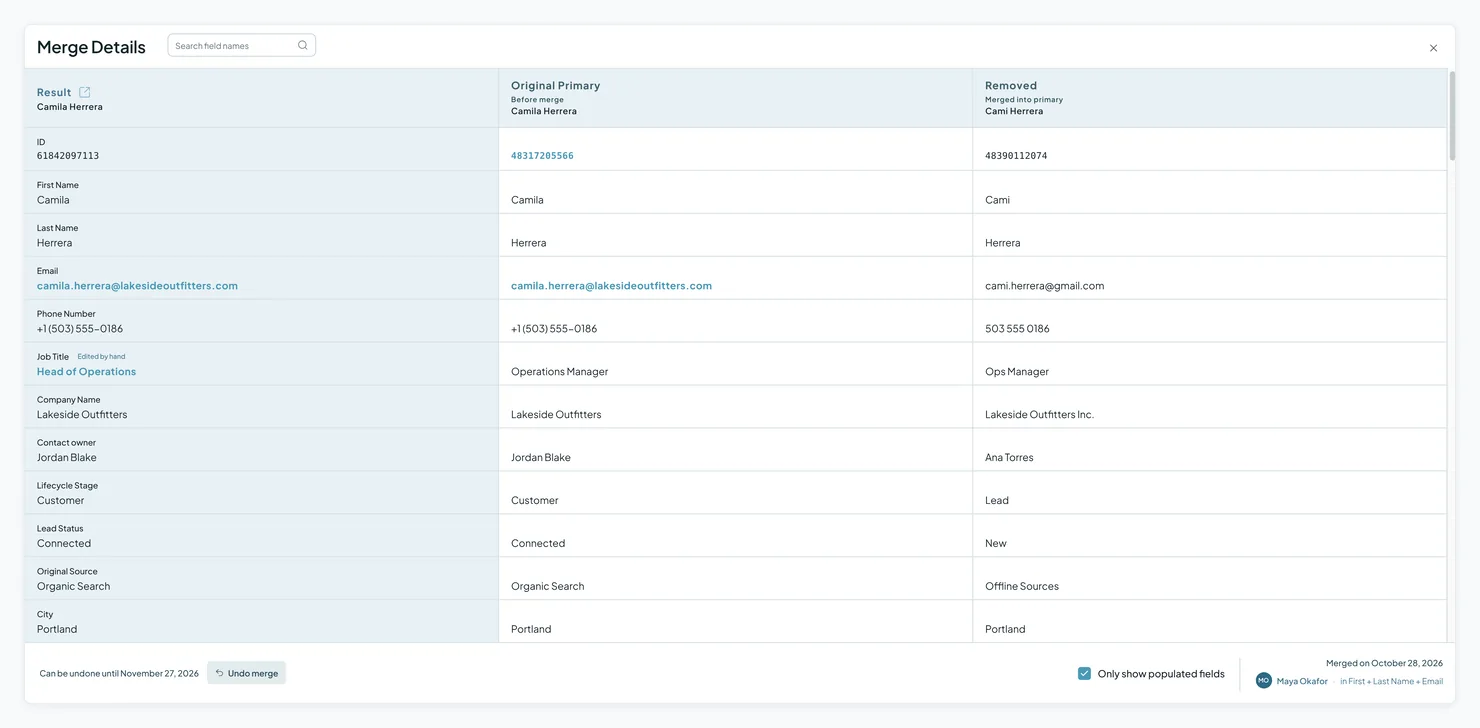Click the Merge Details title
This screenshot has width=1480, height=728.
click(91, 47)
